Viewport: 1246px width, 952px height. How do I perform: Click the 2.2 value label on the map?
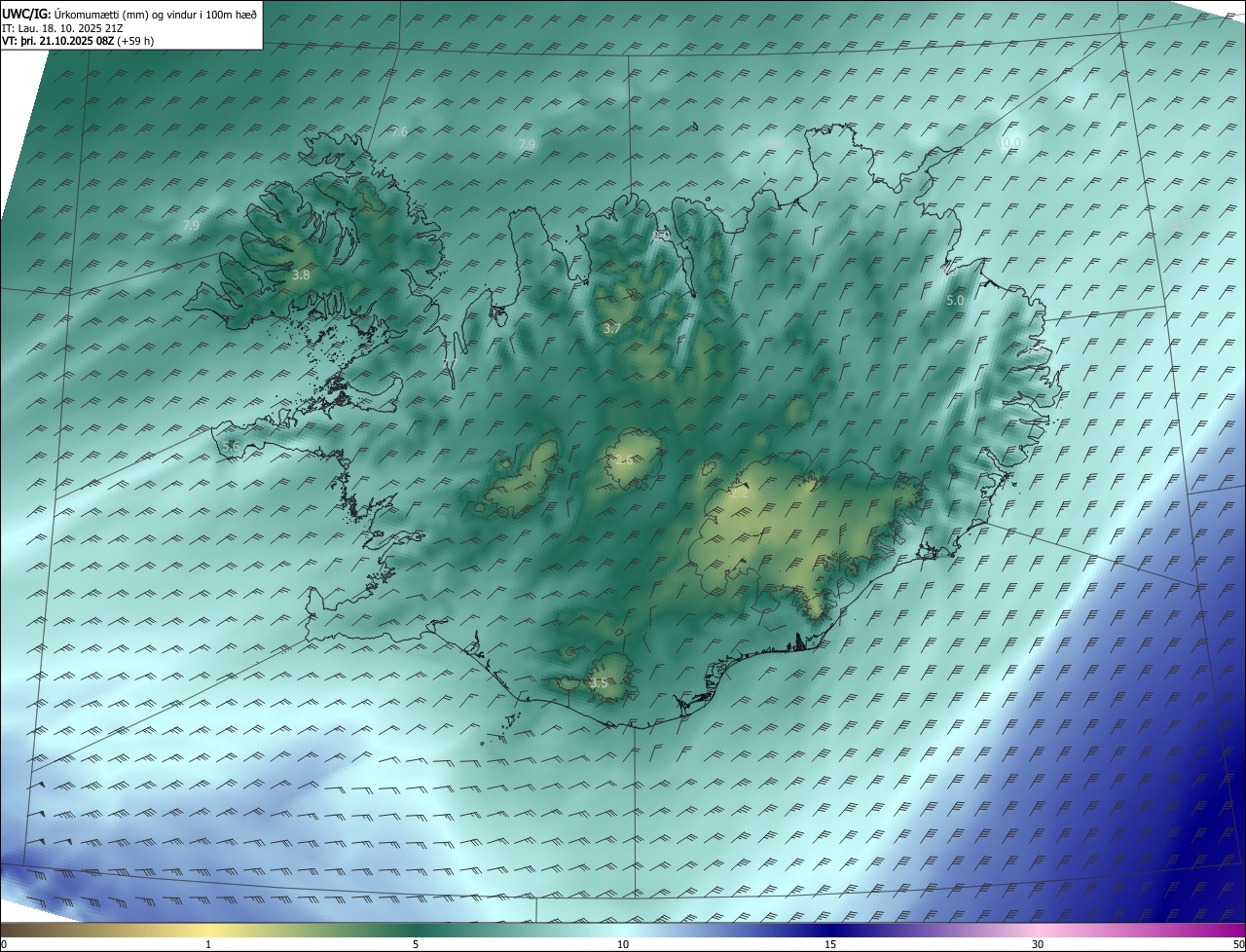pos(740,494)
